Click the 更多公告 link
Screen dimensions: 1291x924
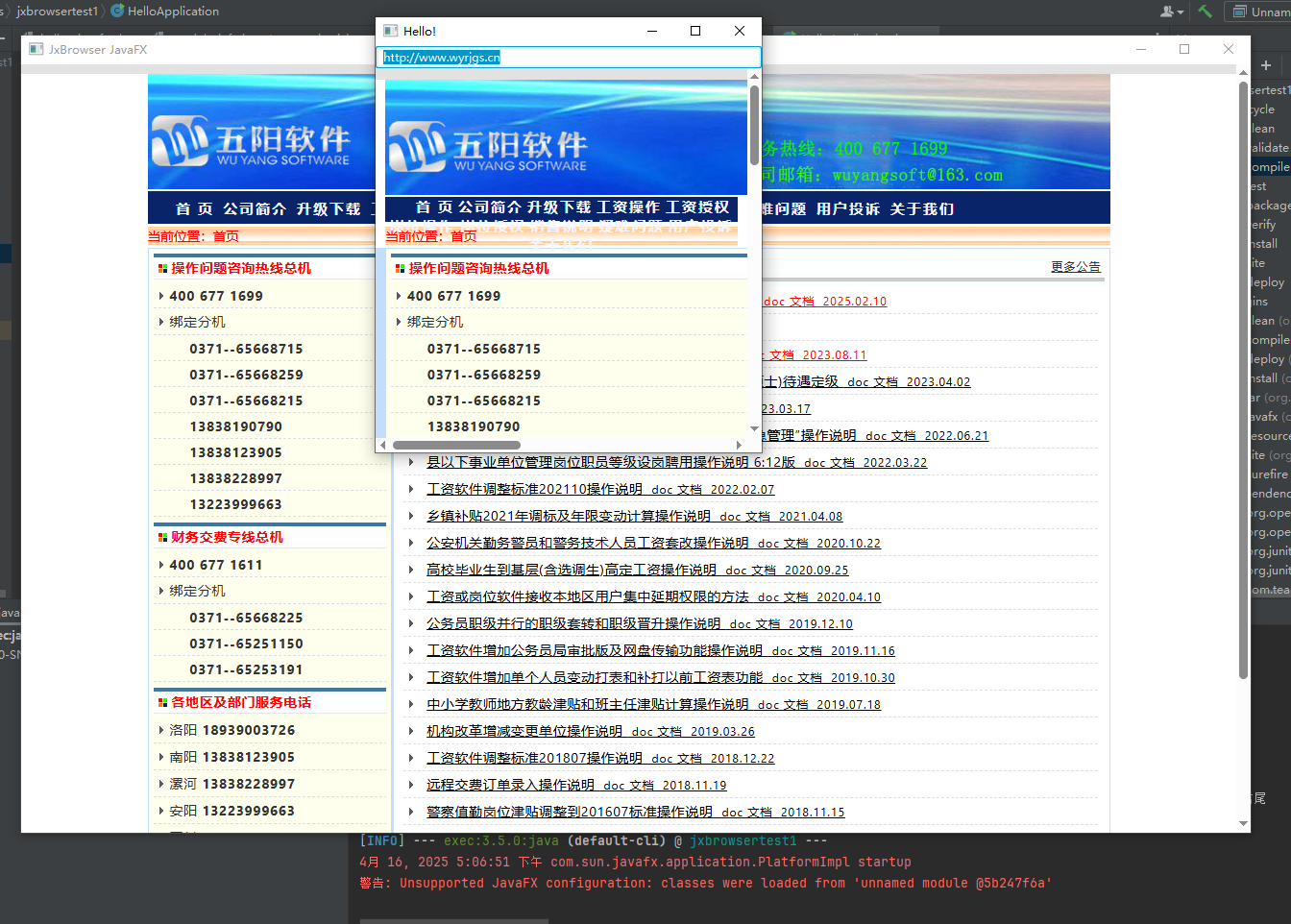[x=1076, y=267]
